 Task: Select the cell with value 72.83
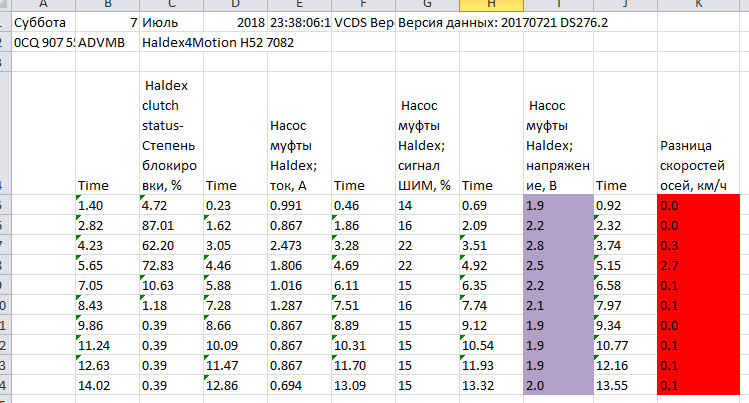pos(171,265)
